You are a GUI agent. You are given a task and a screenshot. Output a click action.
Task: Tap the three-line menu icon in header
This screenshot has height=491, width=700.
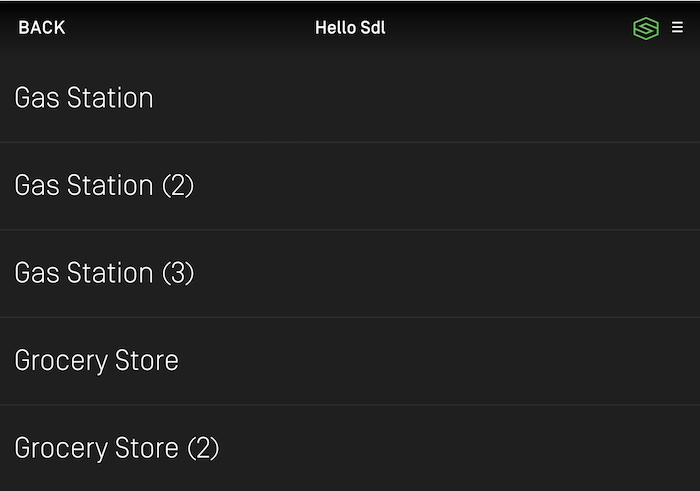(678, 28)
